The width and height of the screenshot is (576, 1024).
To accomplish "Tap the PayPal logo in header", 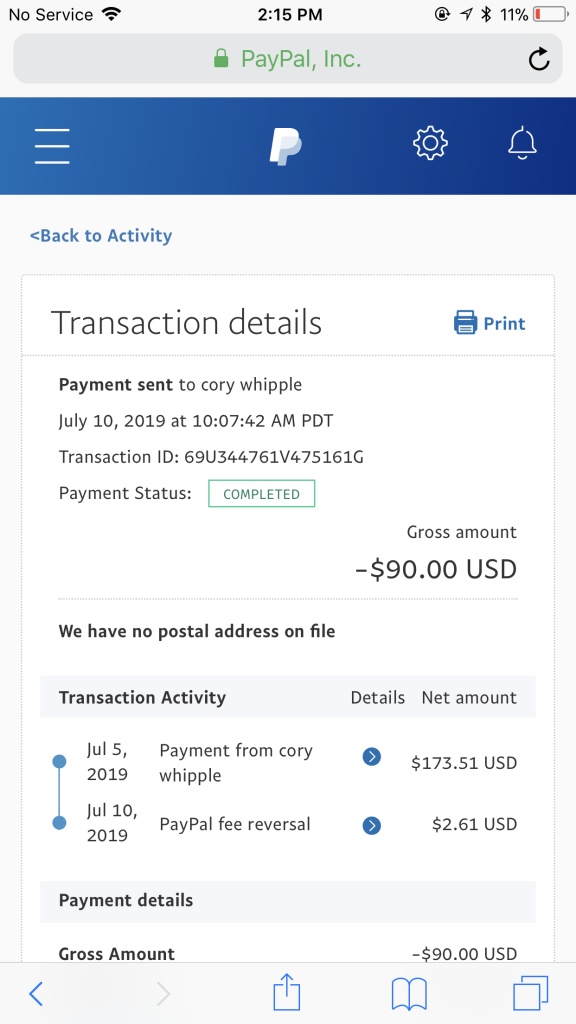I will [x=285, y=146].
